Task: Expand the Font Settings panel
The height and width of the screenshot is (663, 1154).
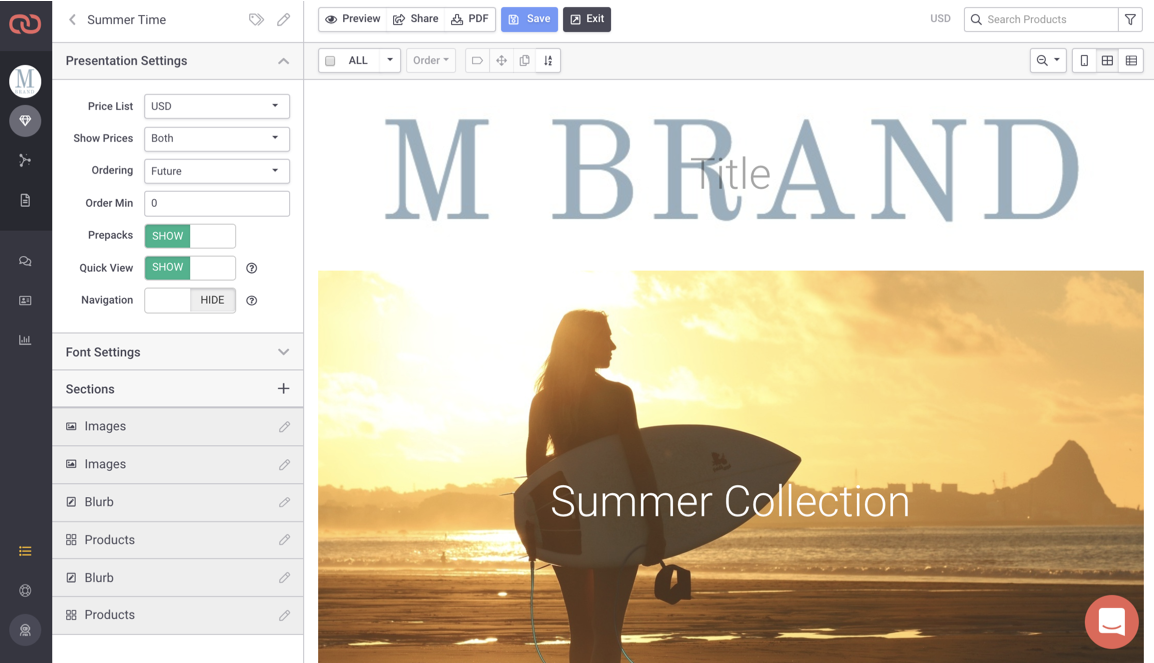Action: click(x=283, y=352)
